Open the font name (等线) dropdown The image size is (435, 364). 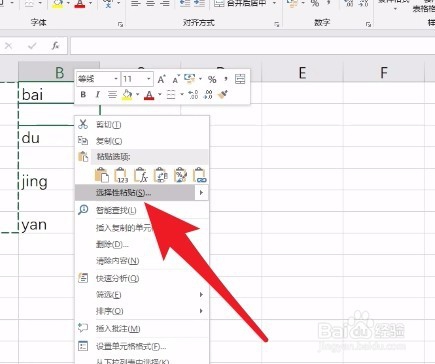pyautogui.click(x=116, y=79)
